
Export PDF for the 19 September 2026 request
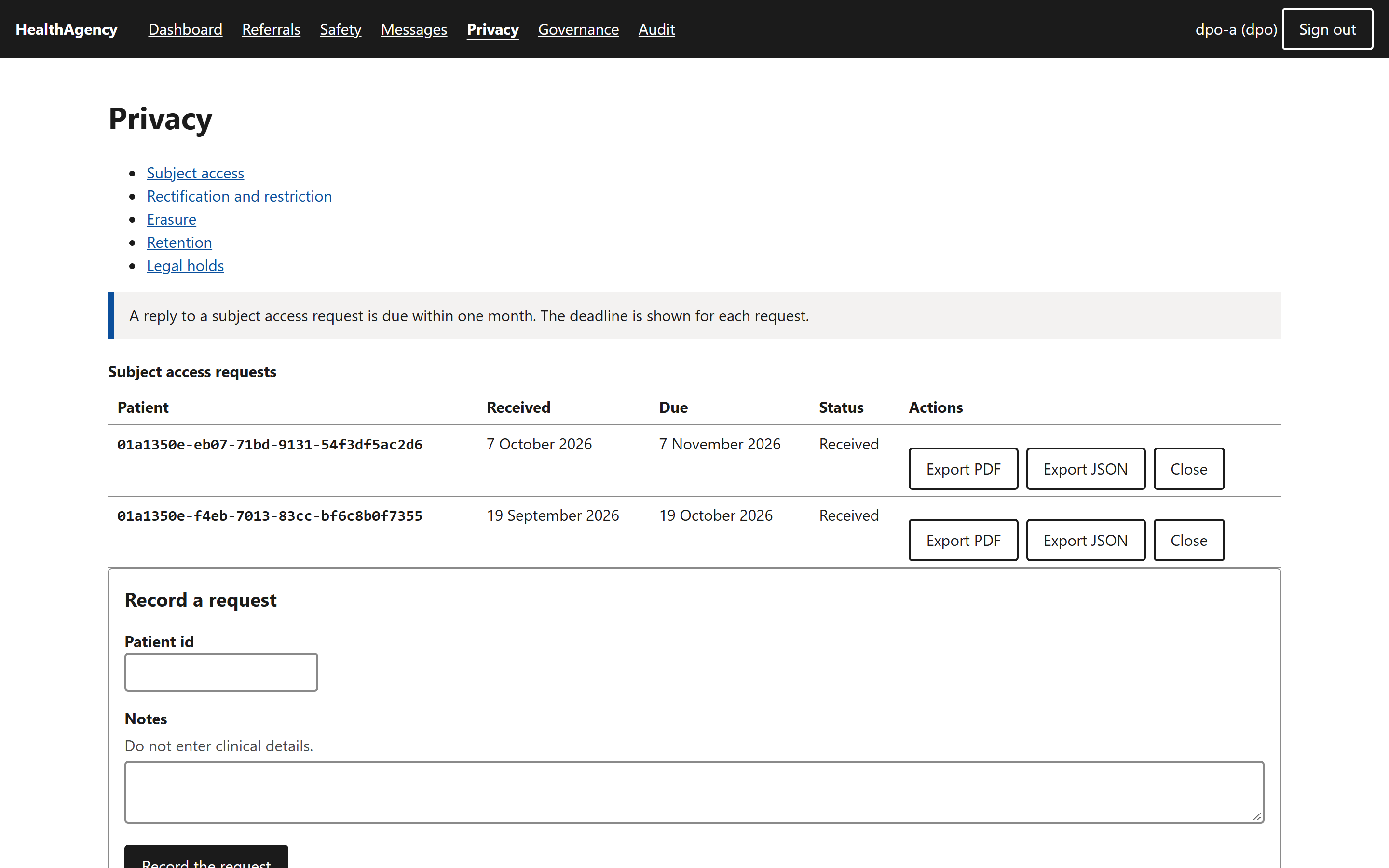pyautogui.click(x=963, y=540)
